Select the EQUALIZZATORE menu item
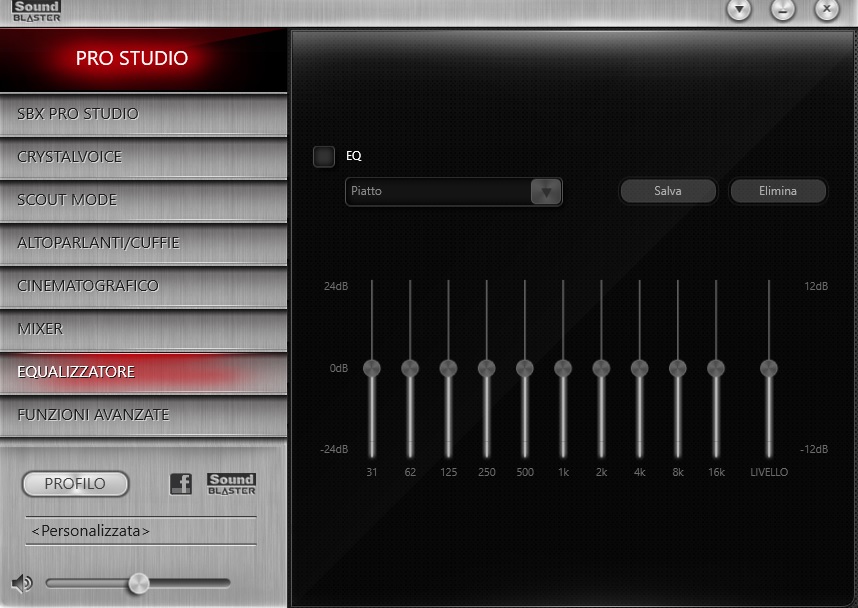 point(143,372)
